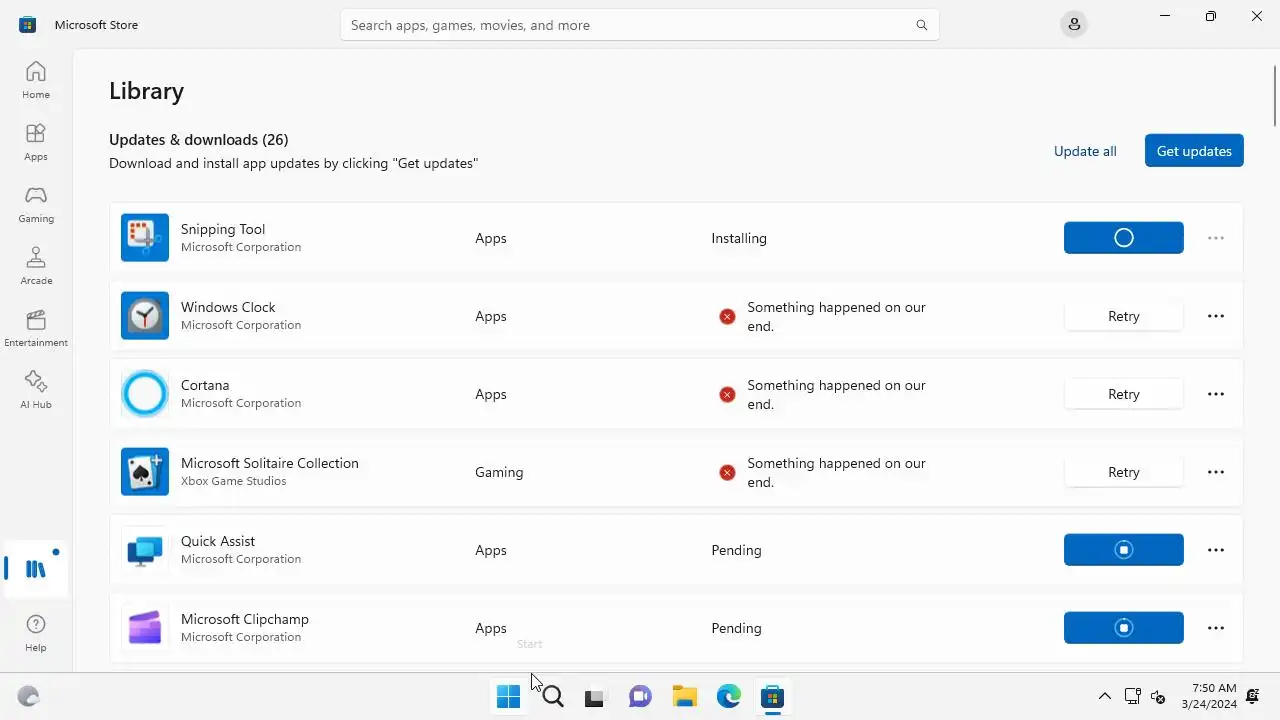This screenshot has height=720, width=1280.
Task: Open the widgets icon on taskbar
Action: 28,697
